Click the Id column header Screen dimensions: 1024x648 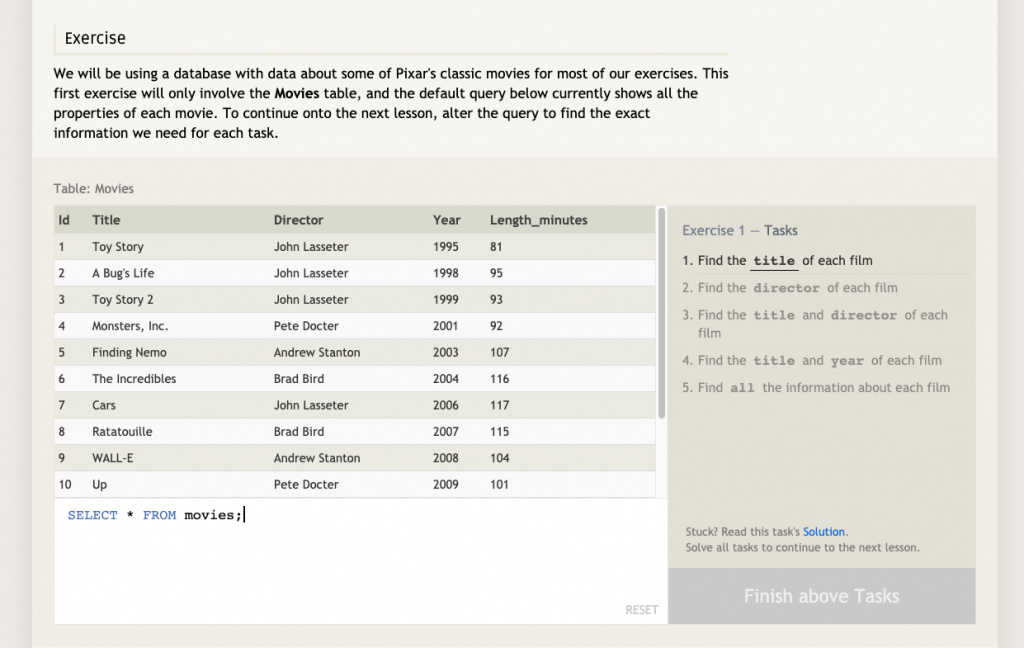tap(64, 220)
